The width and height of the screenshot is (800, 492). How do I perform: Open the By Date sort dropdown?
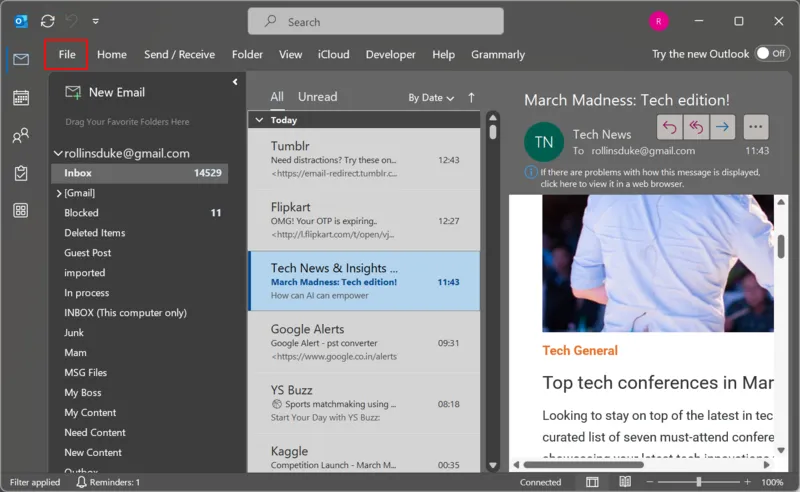coord(431,98)
